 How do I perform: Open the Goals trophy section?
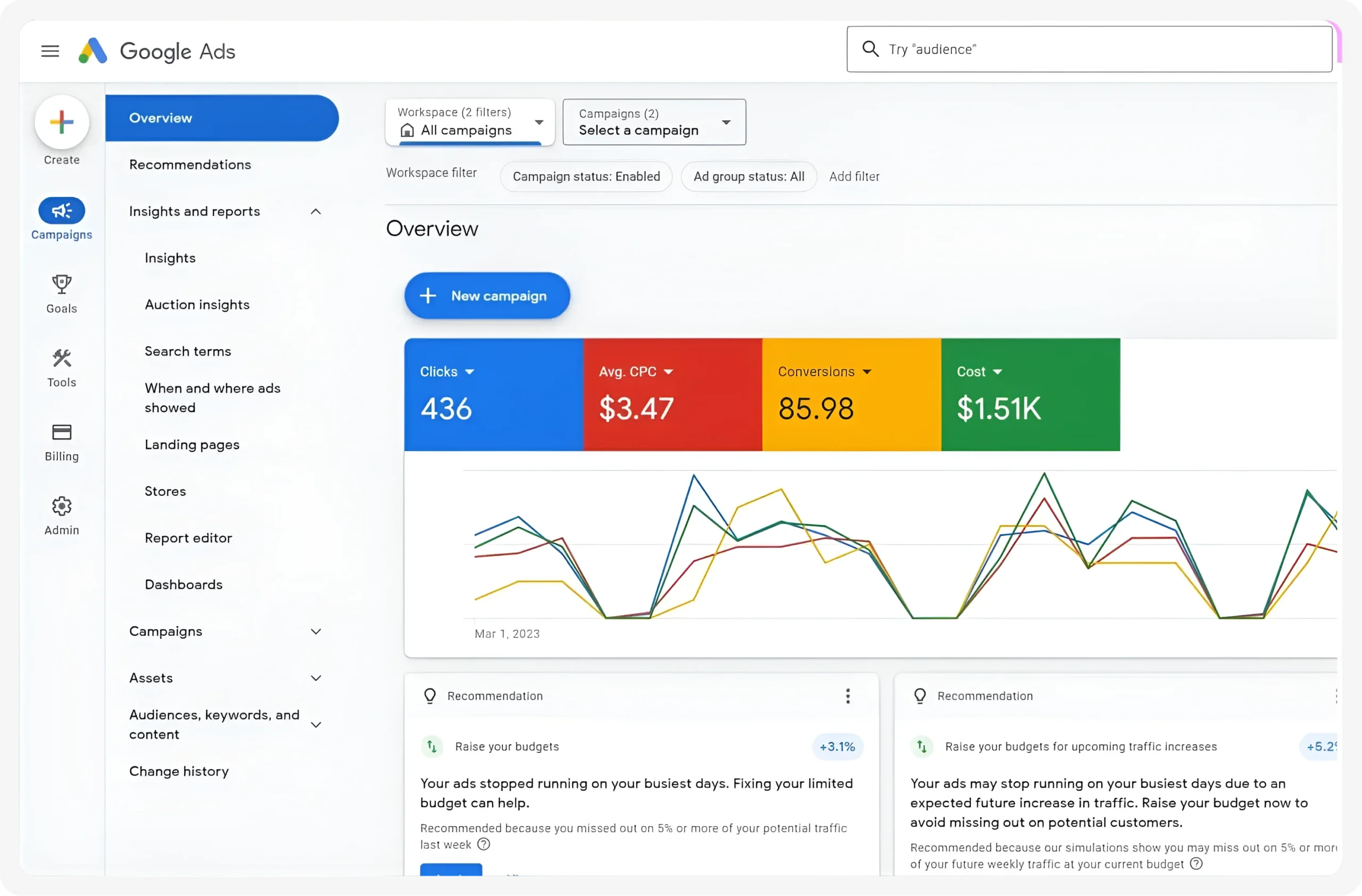62,294
